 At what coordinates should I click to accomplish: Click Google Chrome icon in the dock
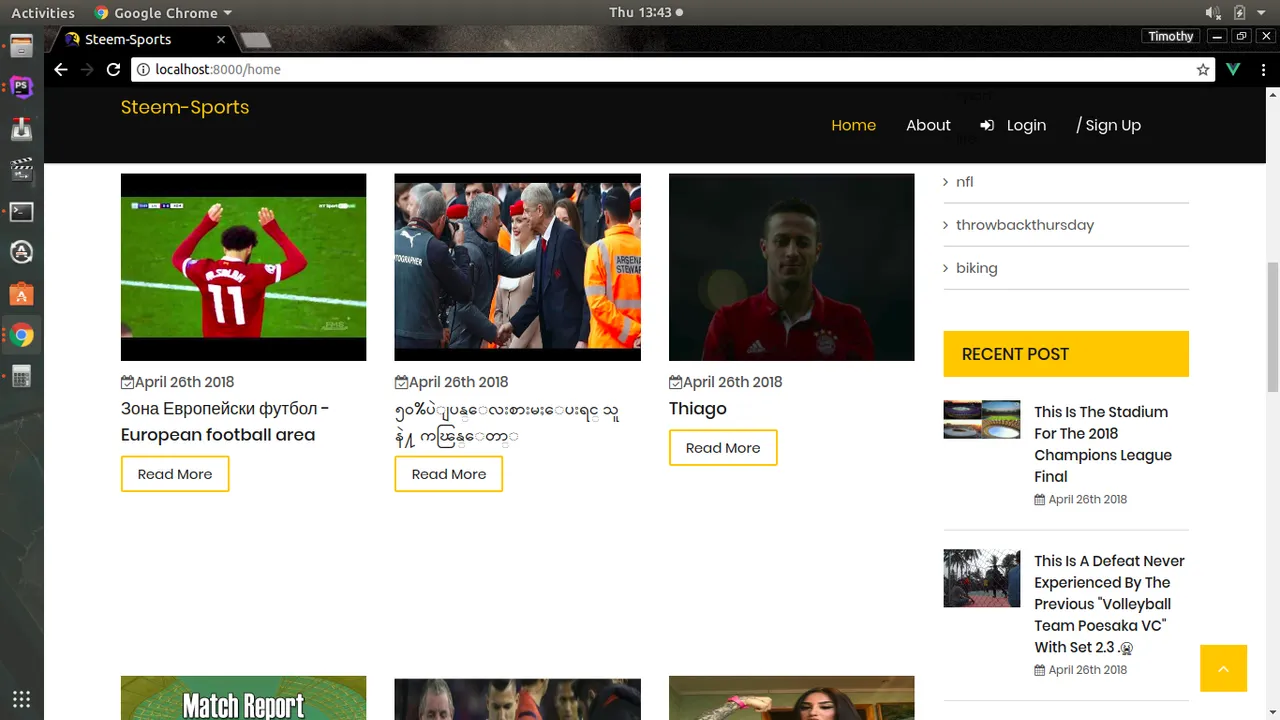tap(21, 336)
